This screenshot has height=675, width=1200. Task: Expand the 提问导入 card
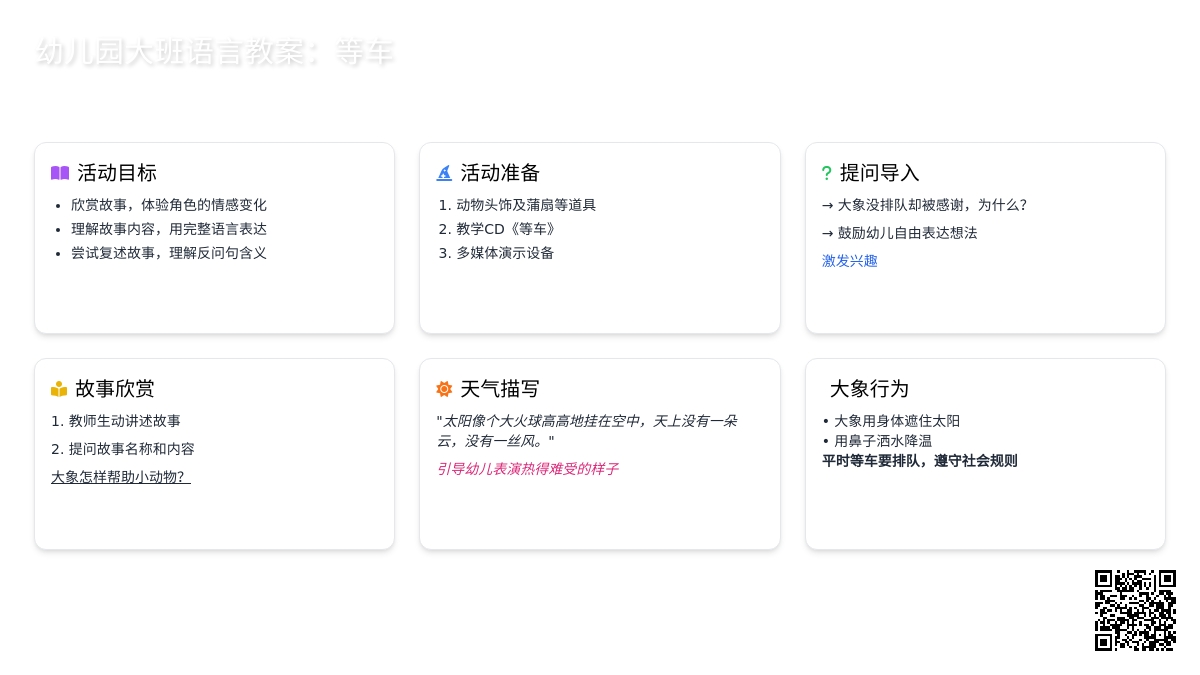tap(985, 237)
